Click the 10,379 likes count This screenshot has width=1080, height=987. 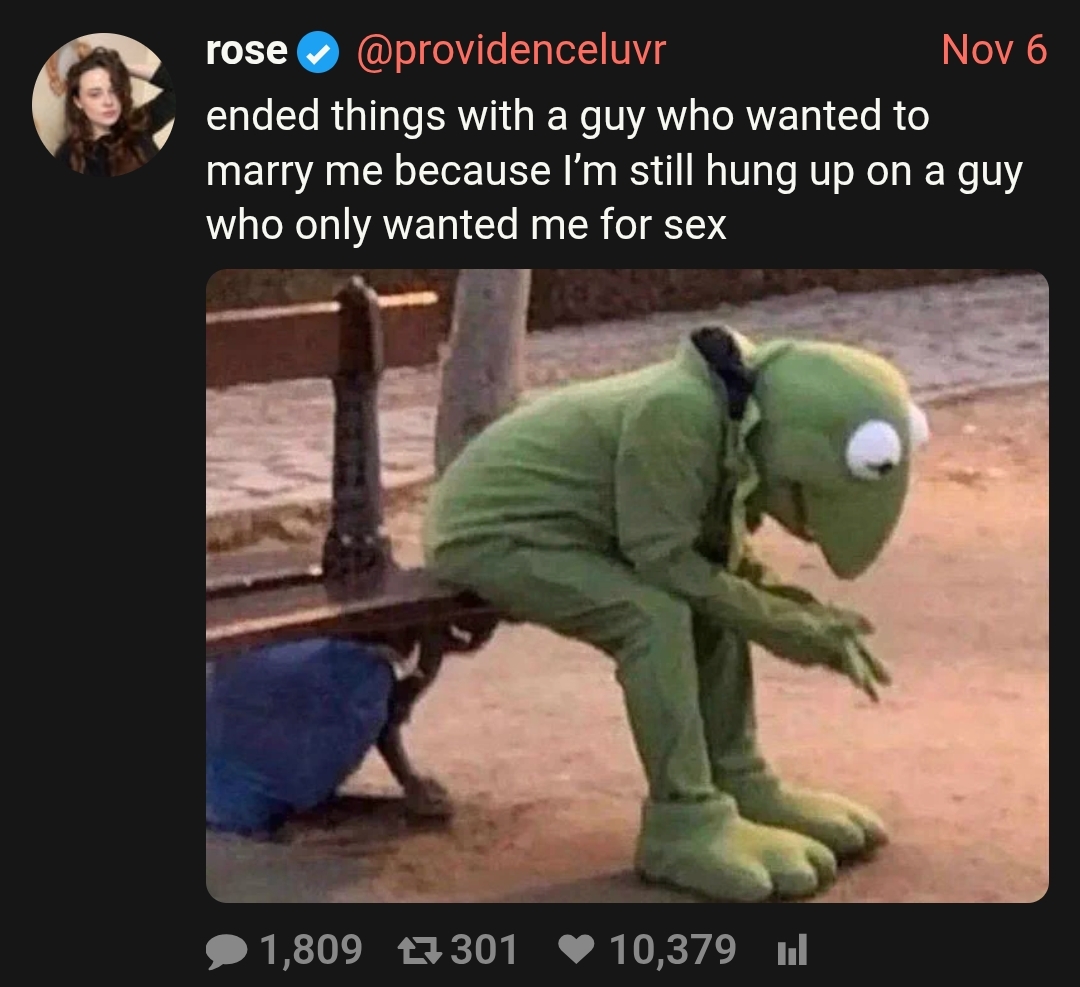(672, 950)
